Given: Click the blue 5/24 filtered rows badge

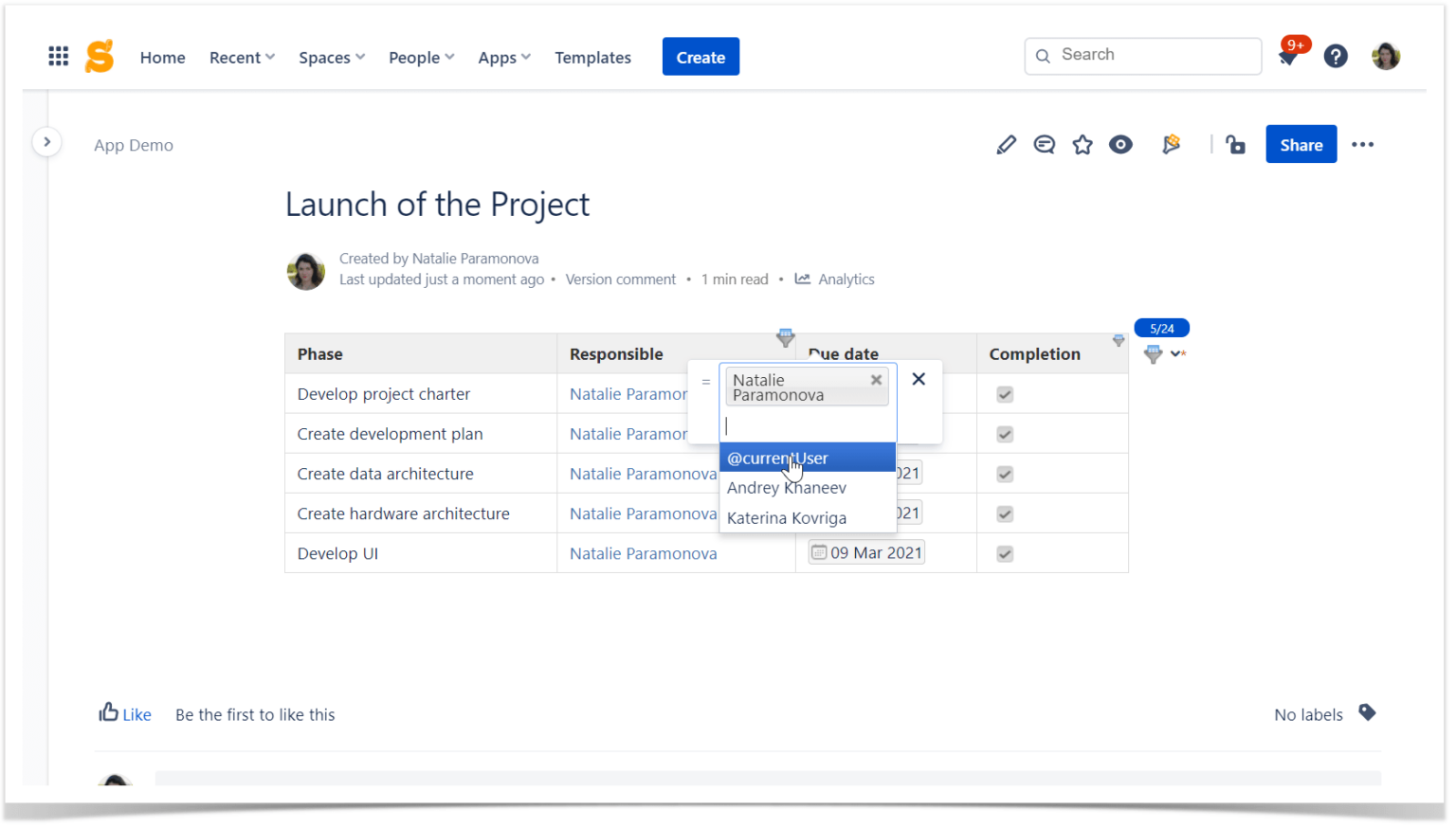Looking at the screenshot, I should (1161, 328).
